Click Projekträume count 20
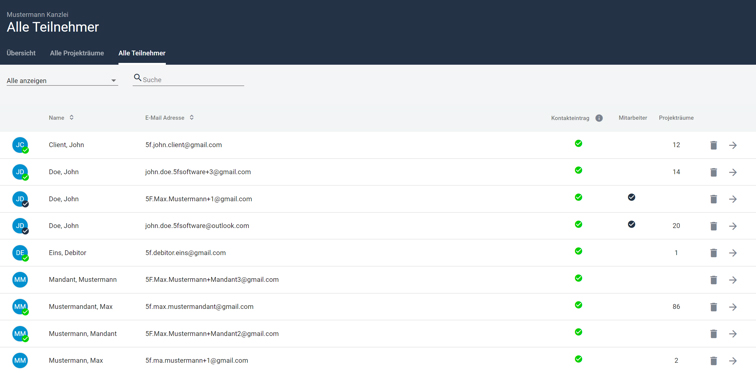Viewport: 756px width, 373px height. coord(676,226)
